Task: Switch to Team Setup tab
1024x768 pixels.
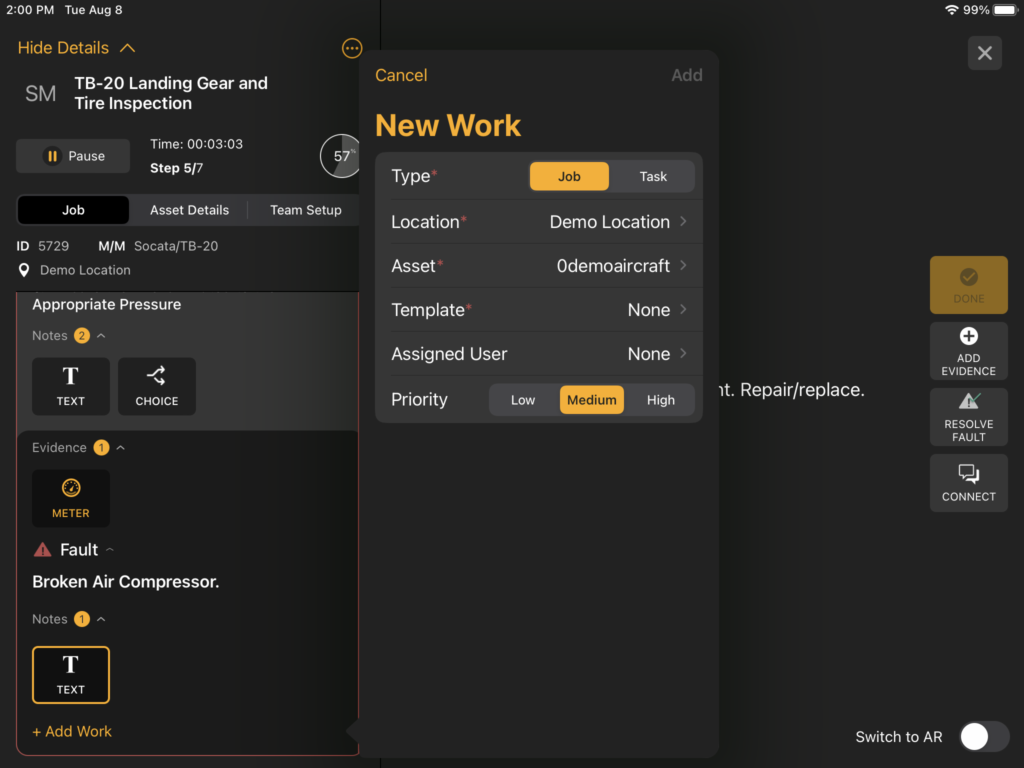Action: pyautogui.click(x=306, y=210)
